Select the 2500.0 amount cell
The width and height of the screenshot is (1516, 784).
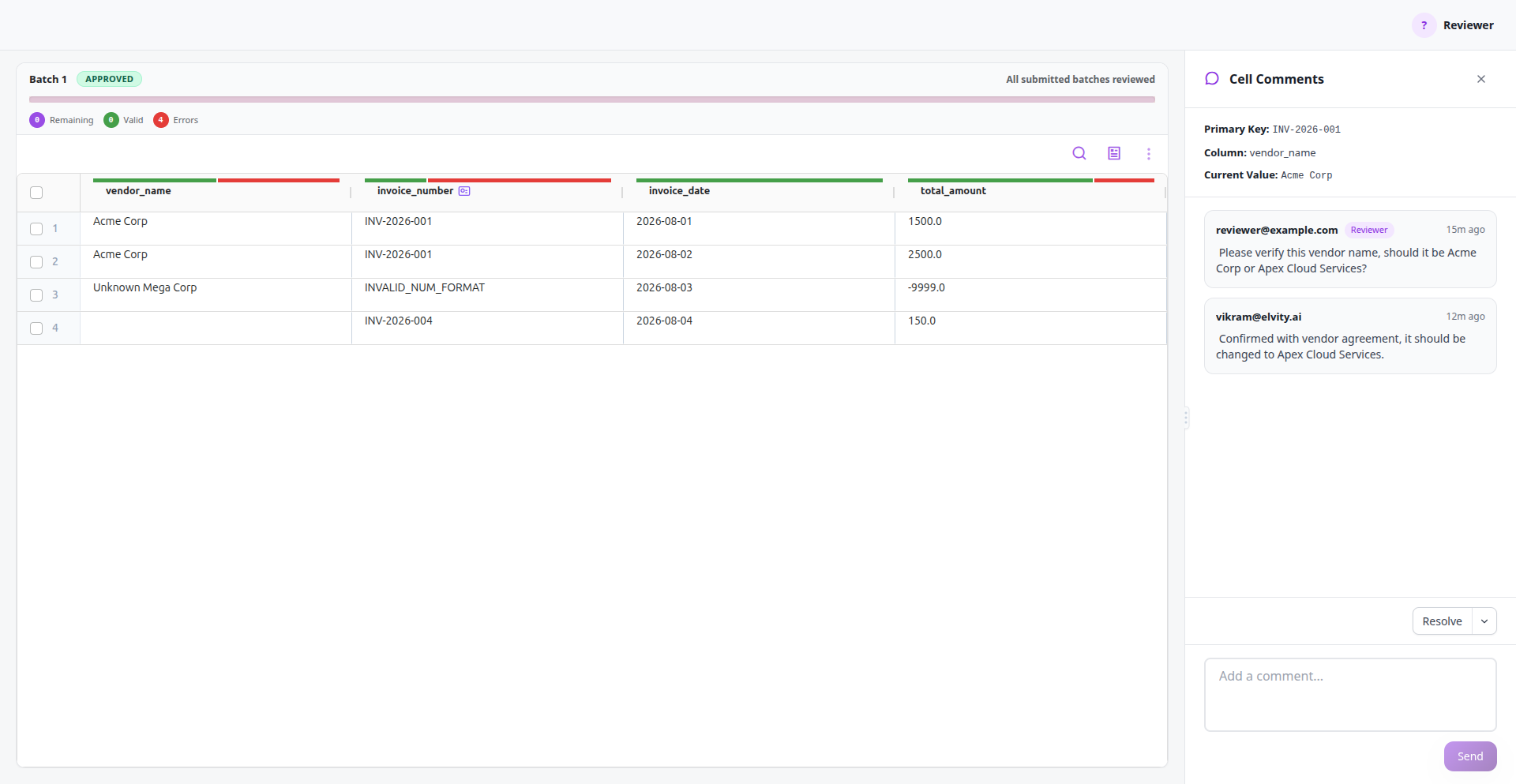pyautogui.click(x=1030, y=261)
